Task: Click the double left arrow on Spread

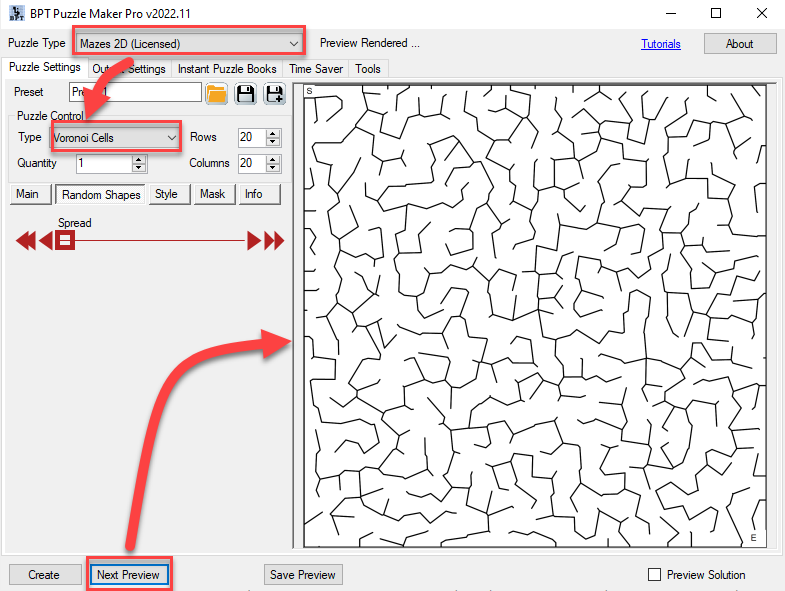Action: click(26, 240)
